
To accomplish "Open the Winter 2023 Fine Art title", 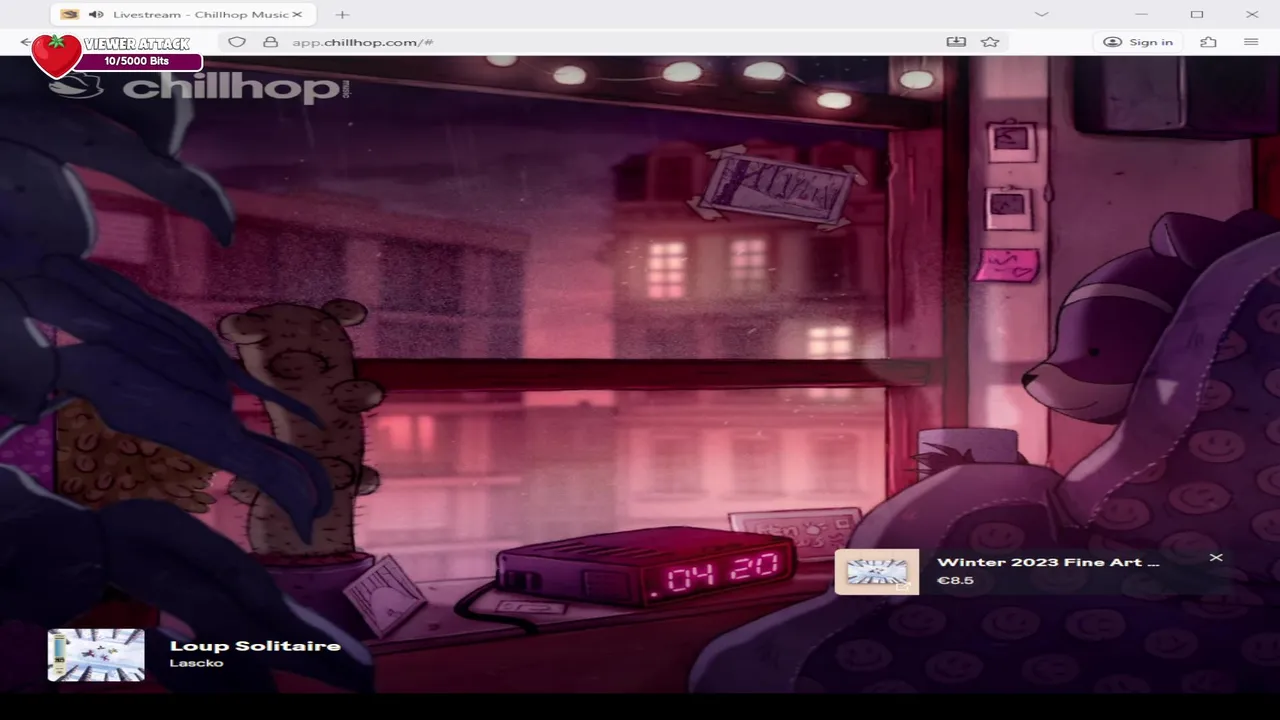I will [x=1048, y=562].
